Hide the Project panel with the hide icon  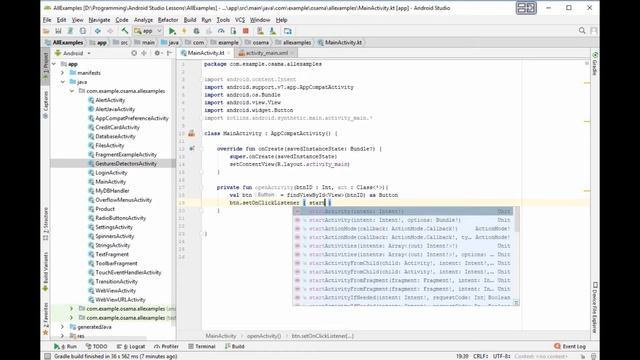[169, 53]
